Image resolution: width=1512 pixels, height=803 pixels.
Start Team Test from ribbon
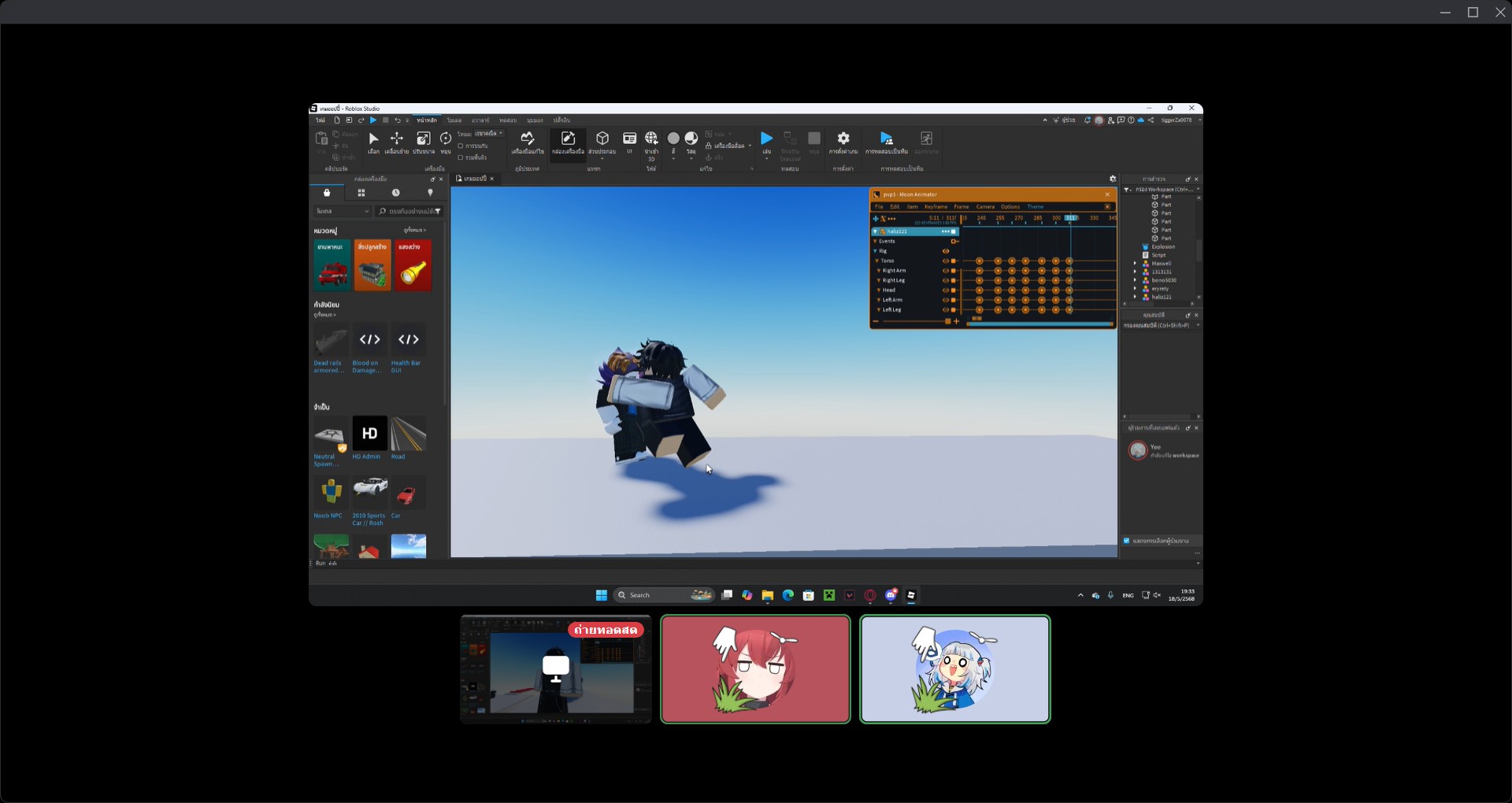[x=887, y=142]
